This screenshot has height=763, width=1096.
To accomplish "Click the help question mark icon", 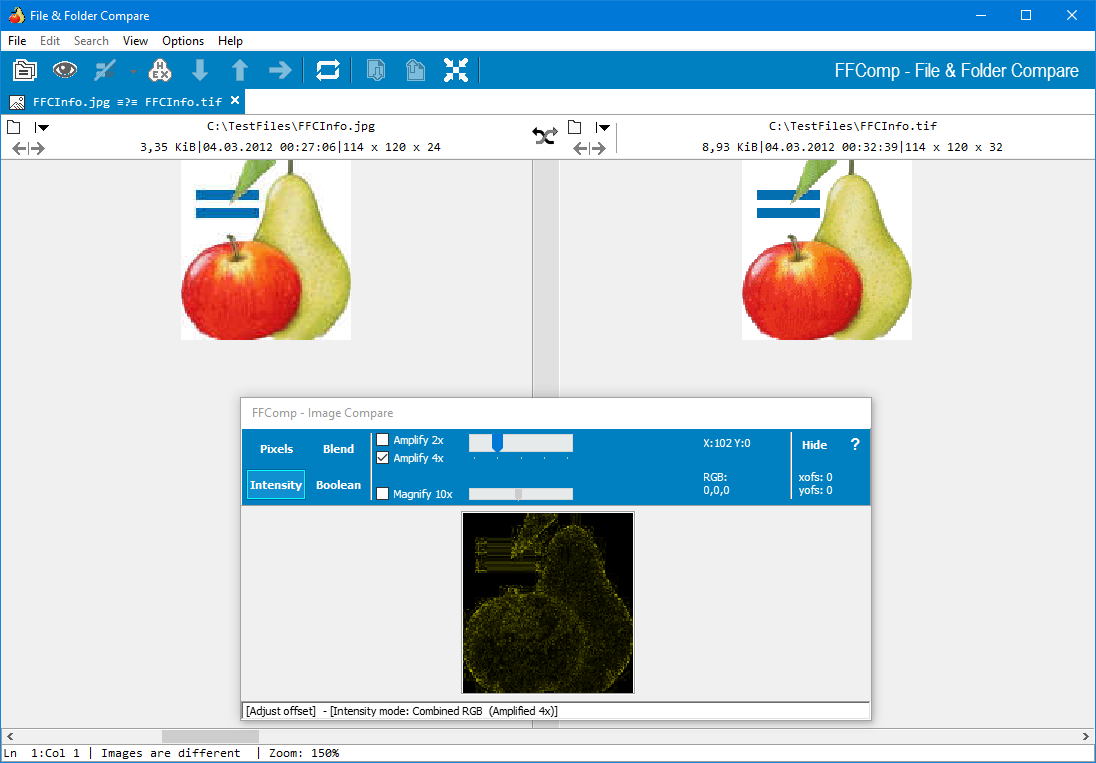I will click(x=855, y=445).
